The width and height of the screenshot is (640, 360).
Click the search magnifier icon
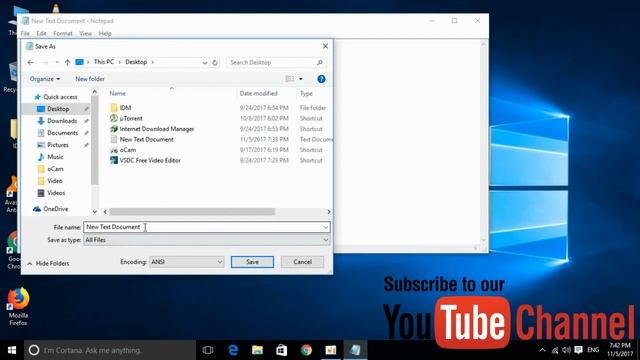[320, 62]
